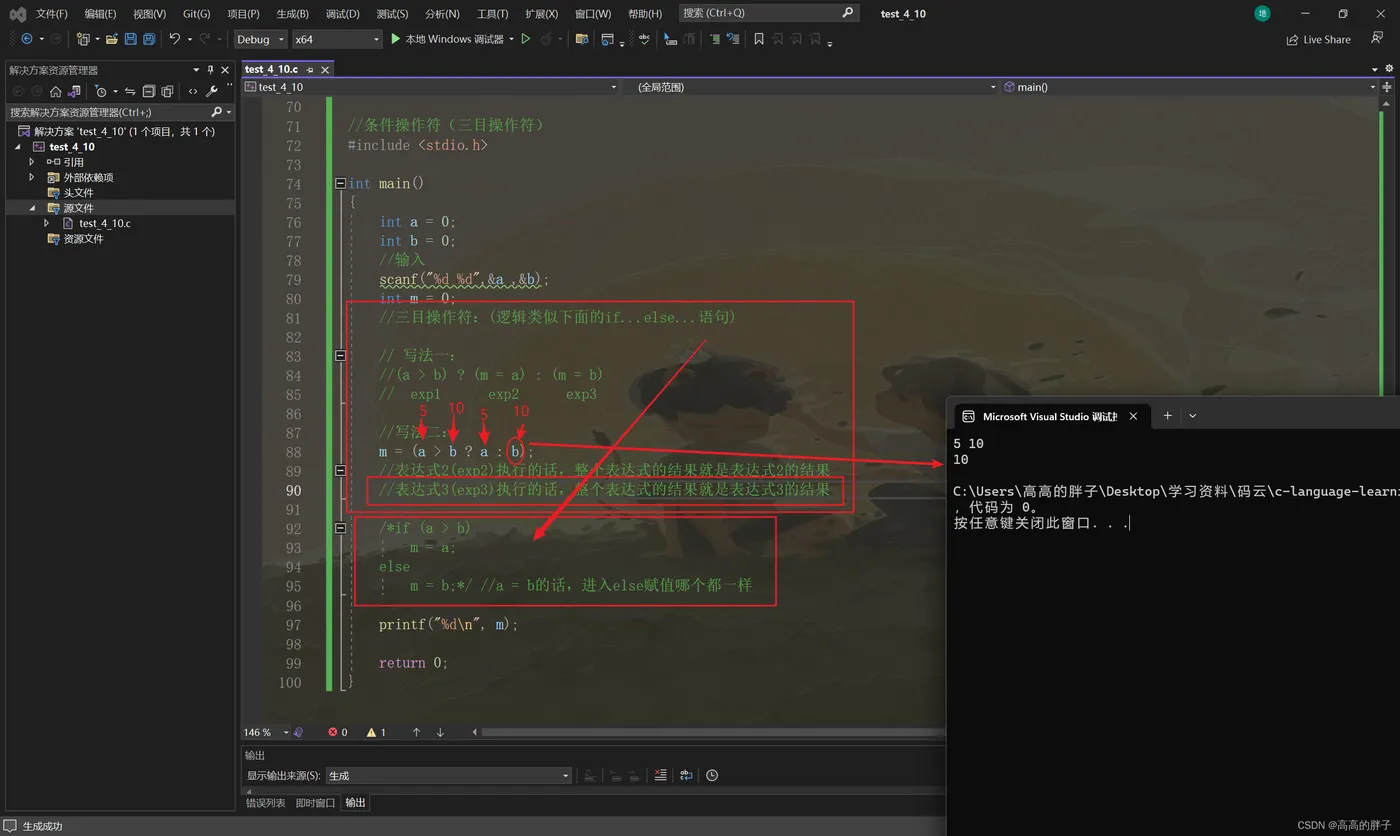Open the Git(G) menu

[197, 13]
